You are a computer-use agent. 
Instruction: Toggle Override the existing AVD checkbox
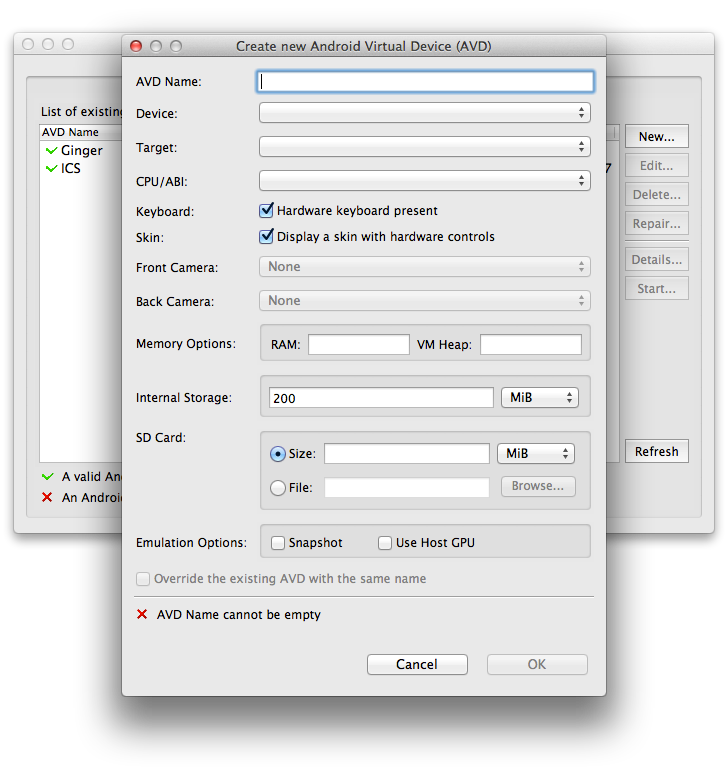143,579
